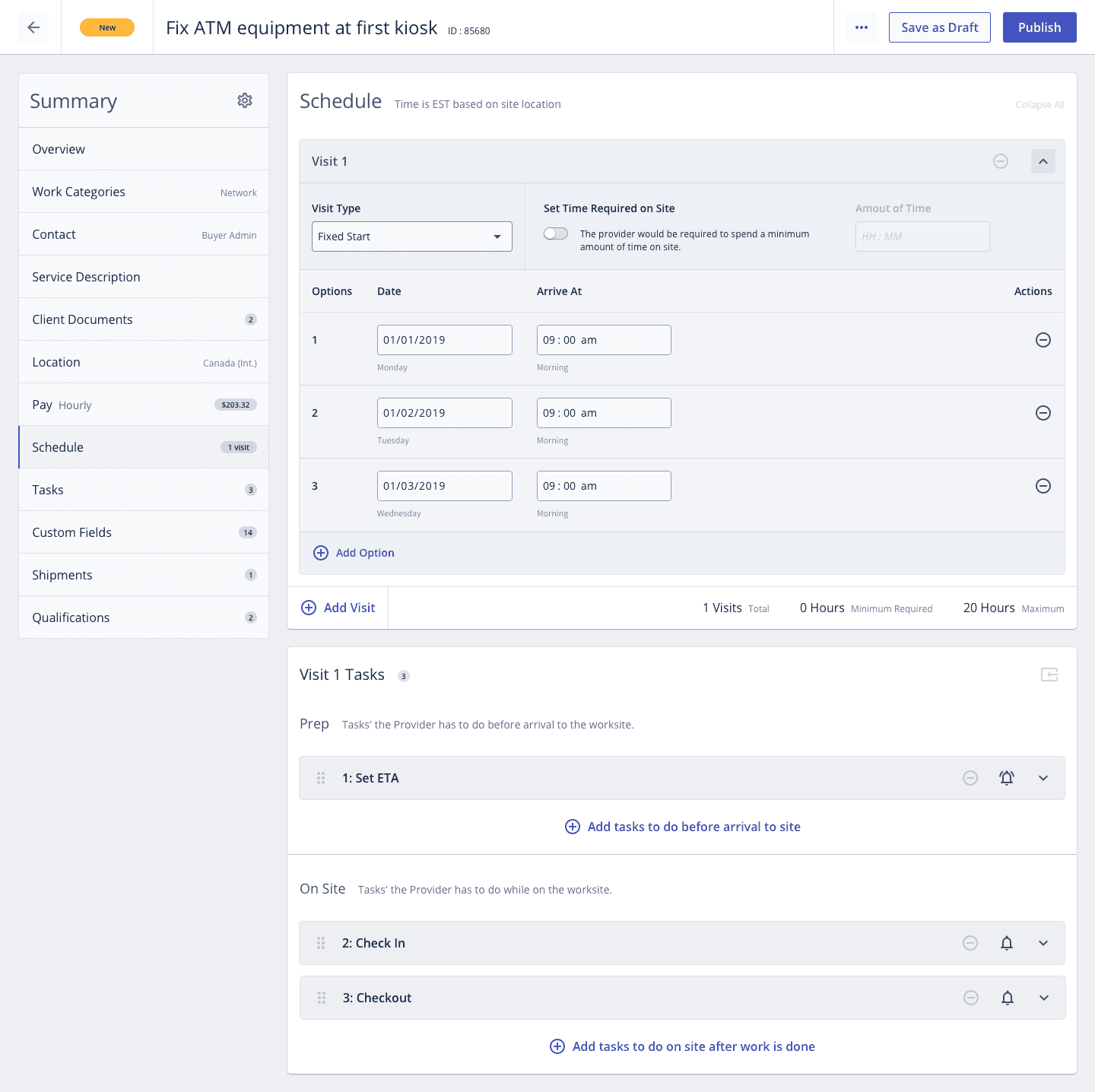Click the Visit 1 Tasks import icon

point(1049,675)
